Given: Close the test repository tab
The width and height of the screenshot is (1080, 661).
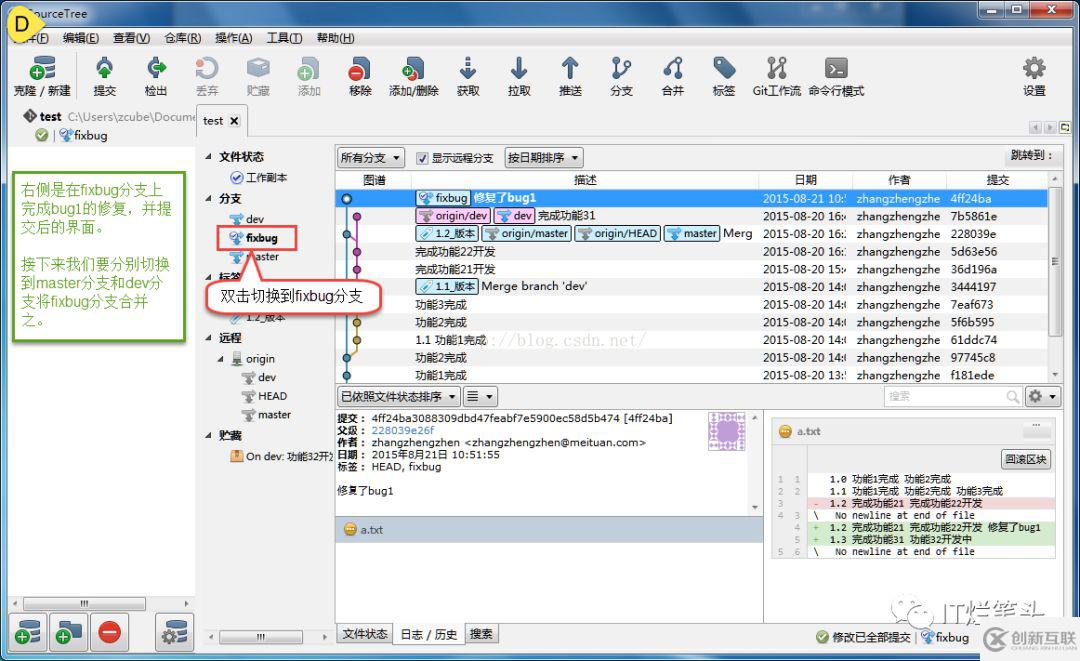Looking at the screenshot, I should coord(234,121).
